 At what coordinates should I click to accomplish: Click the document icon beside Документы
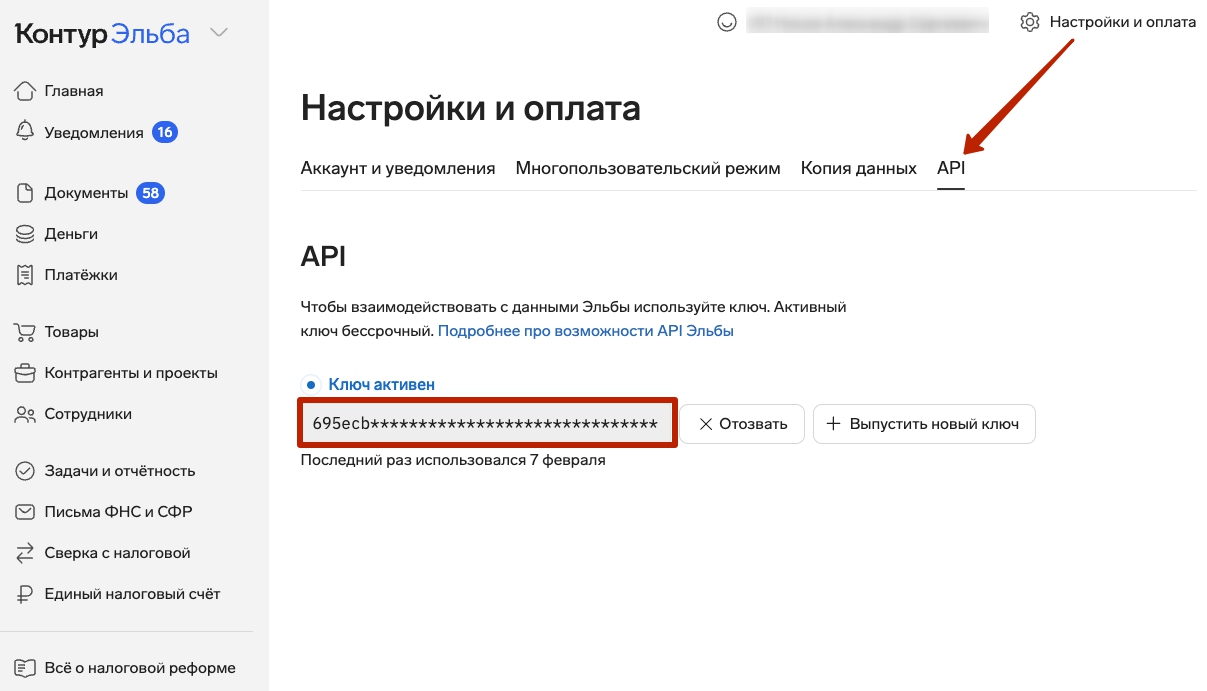[x=25, y=193]
